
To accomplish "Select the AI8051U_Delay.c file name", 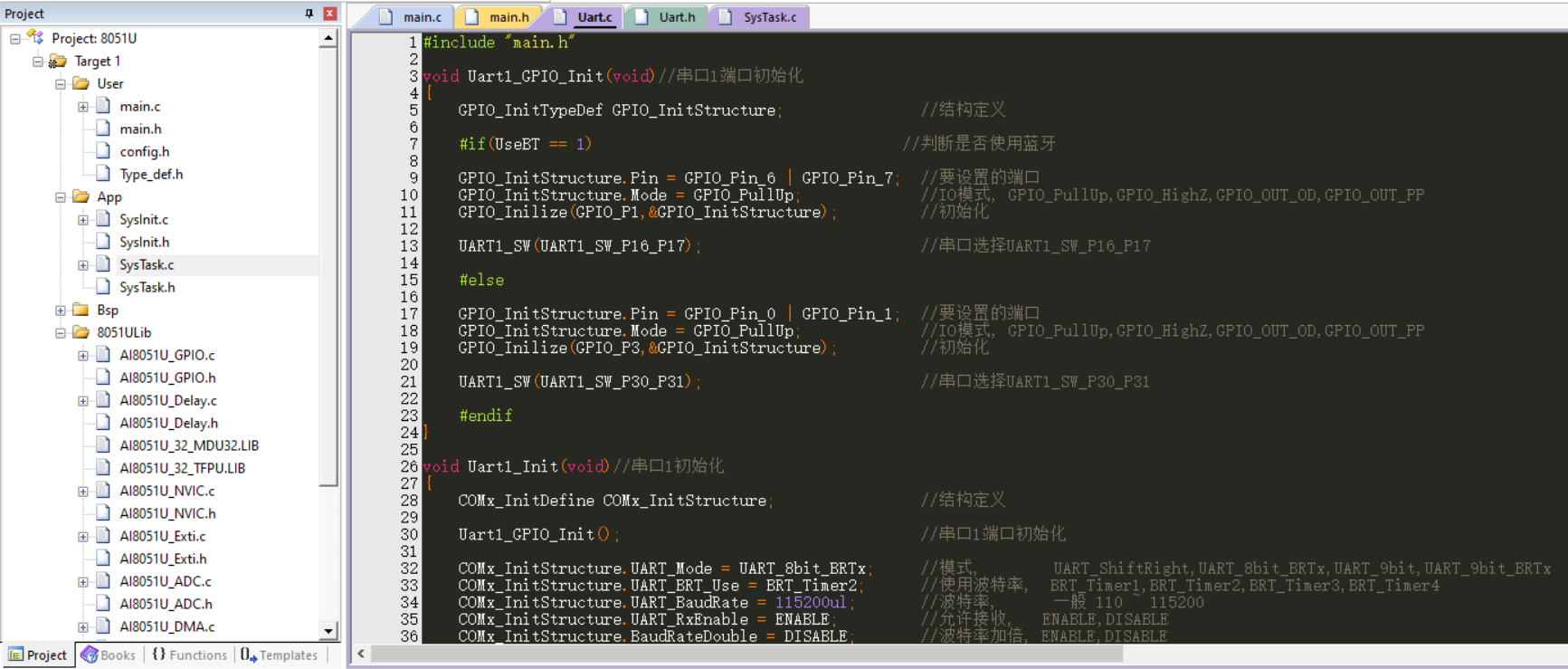I will [x=168, y=400].
